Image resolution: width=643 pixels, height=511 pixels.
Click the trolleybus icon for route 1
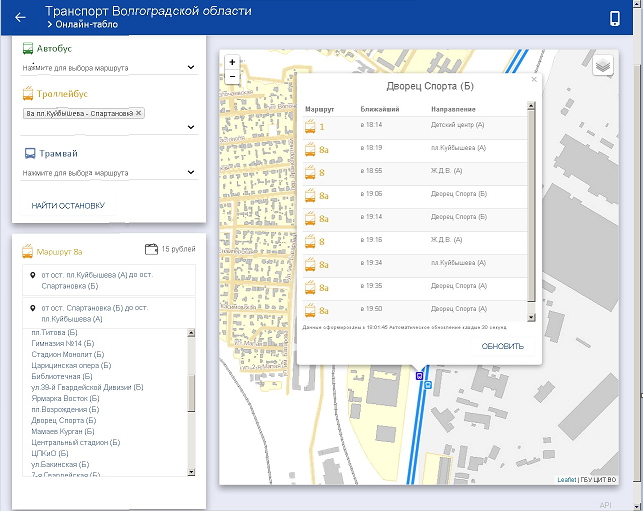[310, 127]
